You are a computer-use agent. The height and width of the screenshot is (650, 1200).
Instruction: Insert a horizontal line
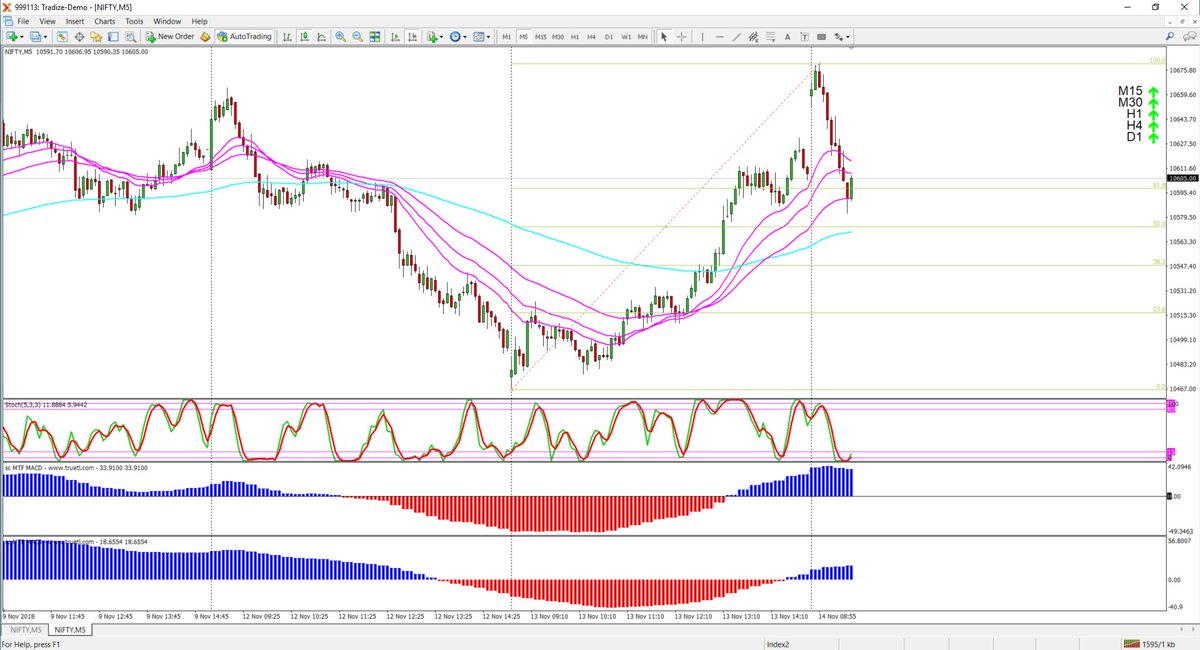721,38
